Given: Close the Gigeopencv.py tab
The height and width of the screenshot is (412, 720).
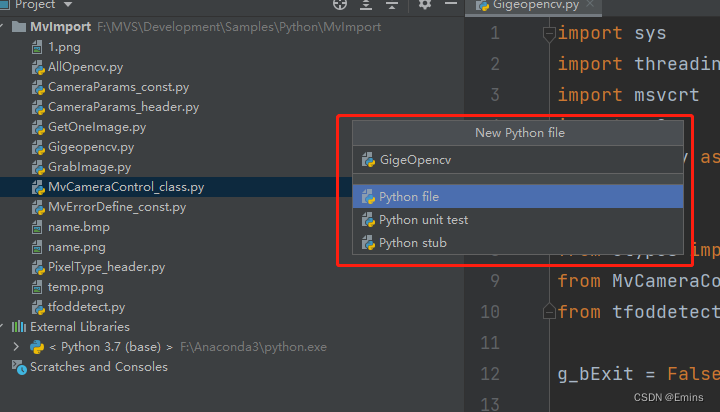Looking at the screenshot, I should pyautogui.click(x=591, y=4).
